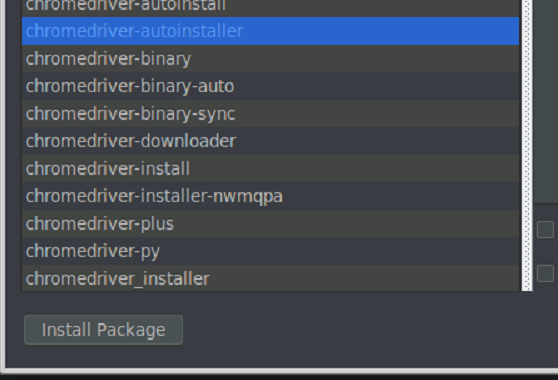
Task: Select the chromedriver_installer row
Action: [270, 278]
